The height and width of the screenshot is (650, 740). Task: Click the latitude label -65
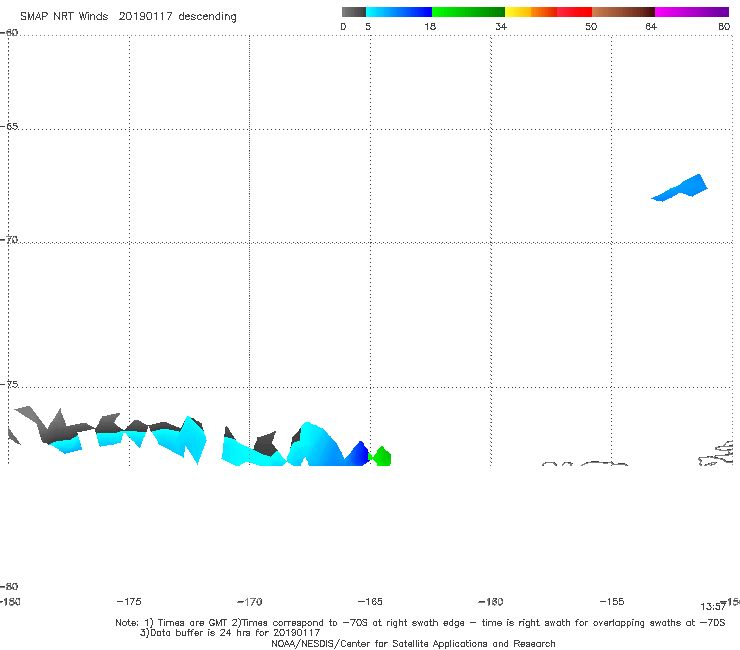click(9, 127)
